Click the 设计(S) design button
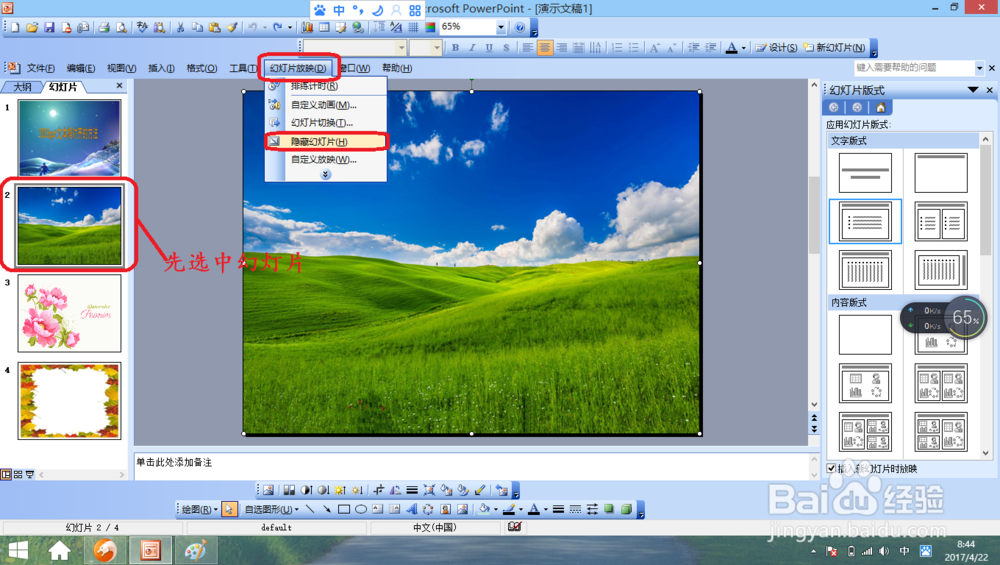1000x565 pixels. pos(776,47)
